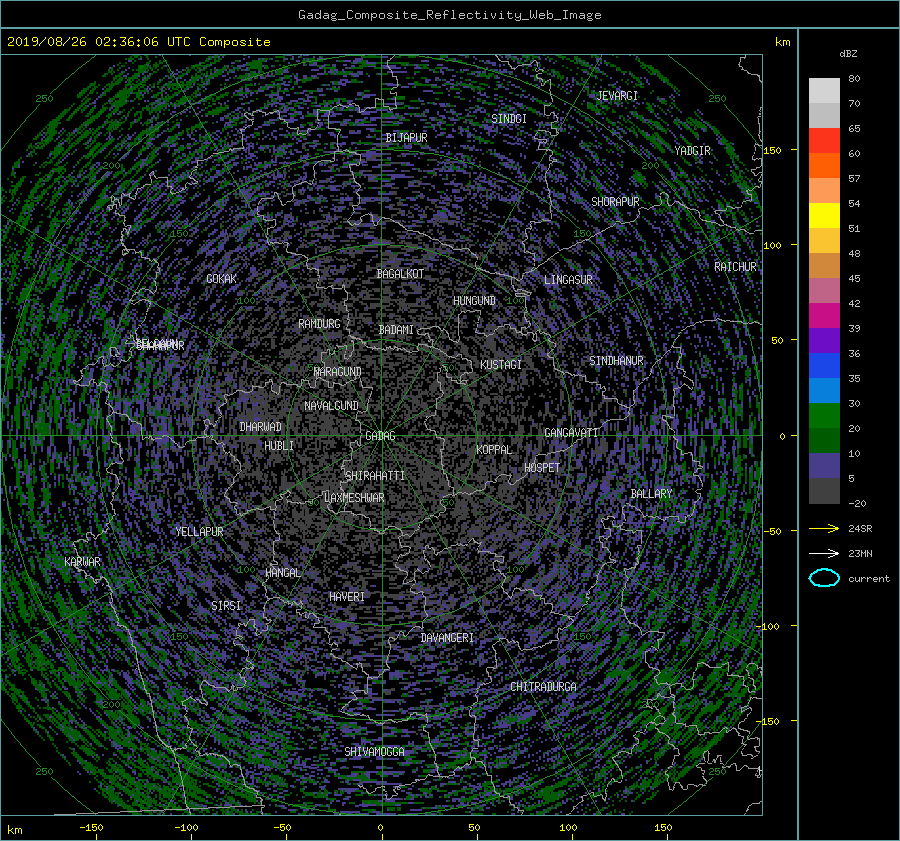
Task: Click the YADGIR city label
Action: pyautogui.click(x=693, y=151)
